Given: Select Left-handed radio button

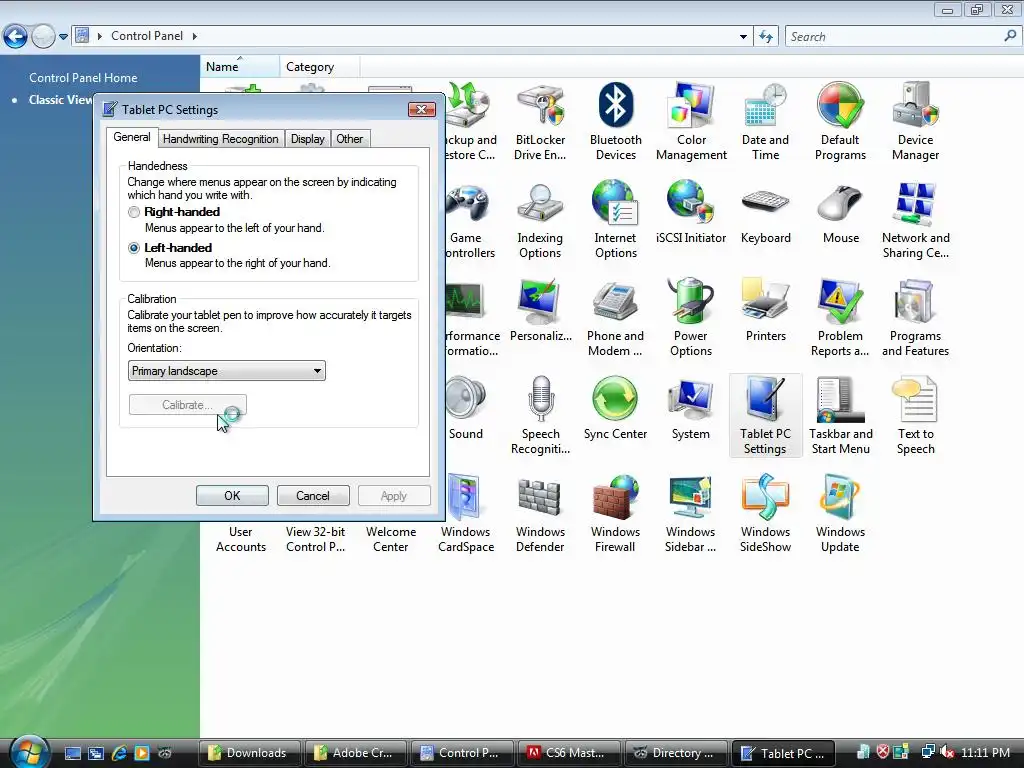Looking at the screenshot, I should (134, 248).
